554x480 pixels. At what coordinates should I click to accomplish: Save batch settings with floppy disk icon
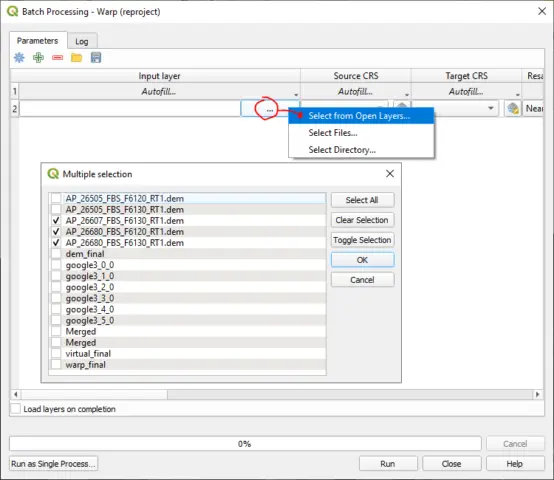96,58
